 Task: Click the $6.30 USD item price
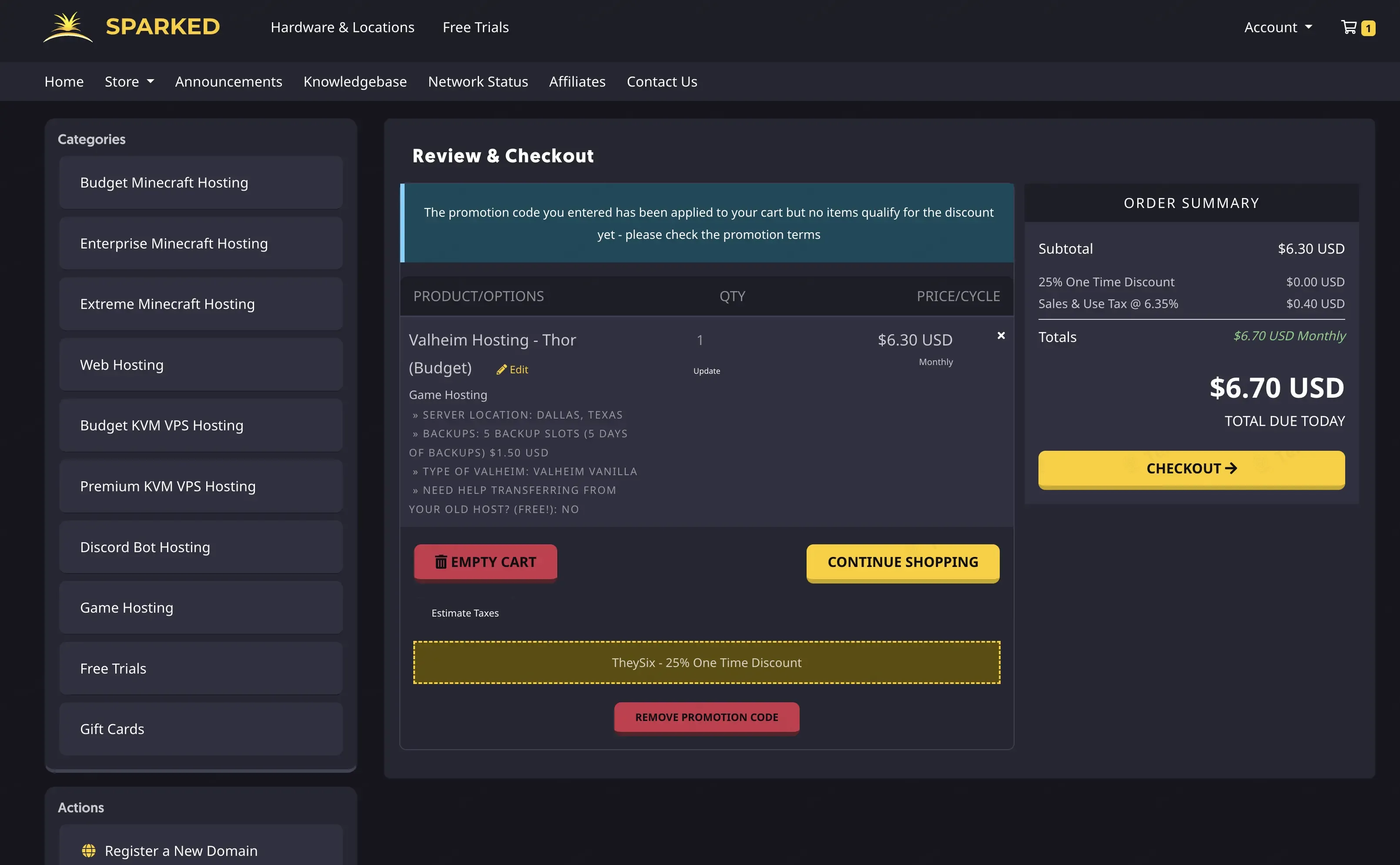point(915,340)
